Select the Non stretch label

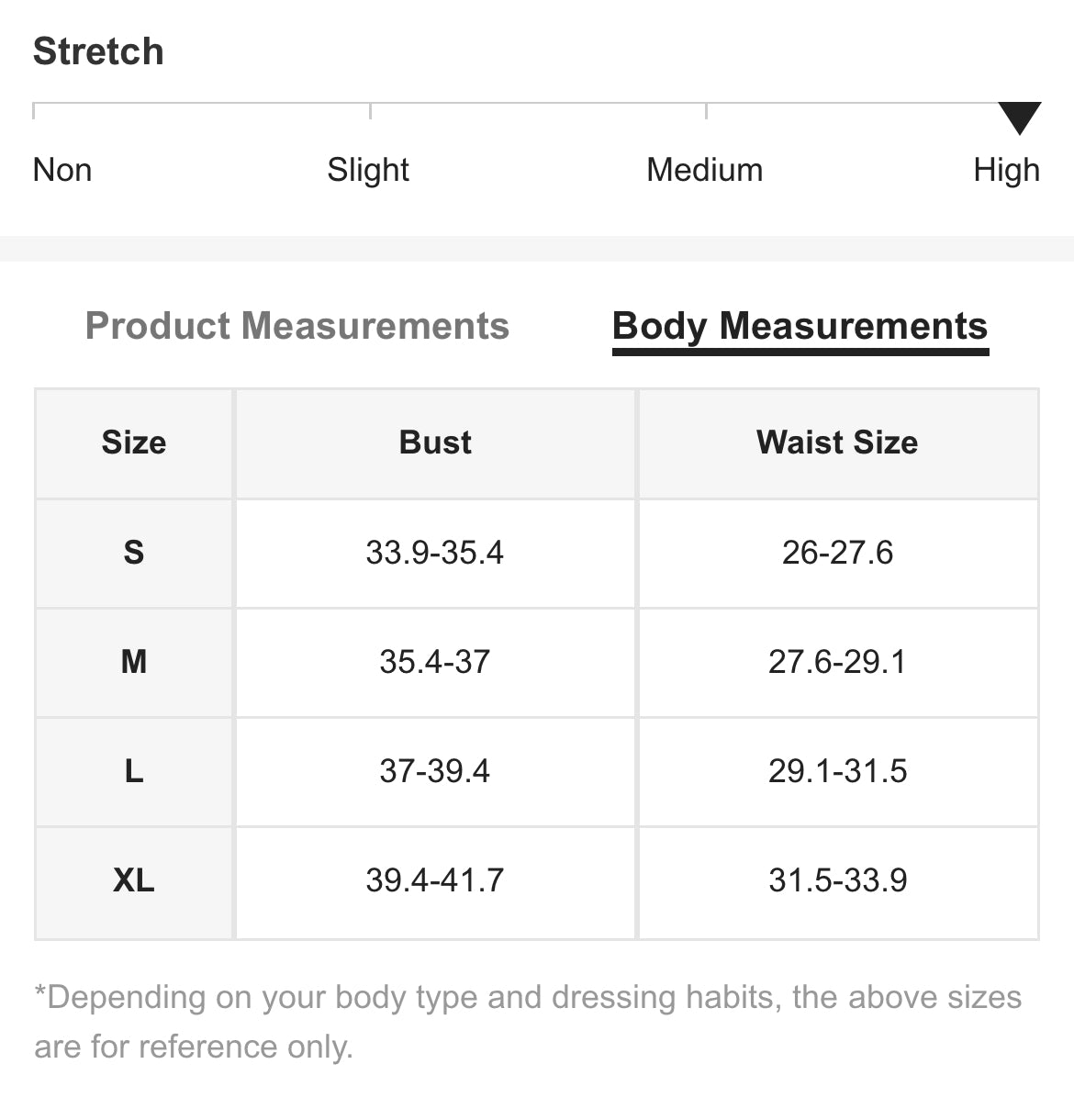62,170
